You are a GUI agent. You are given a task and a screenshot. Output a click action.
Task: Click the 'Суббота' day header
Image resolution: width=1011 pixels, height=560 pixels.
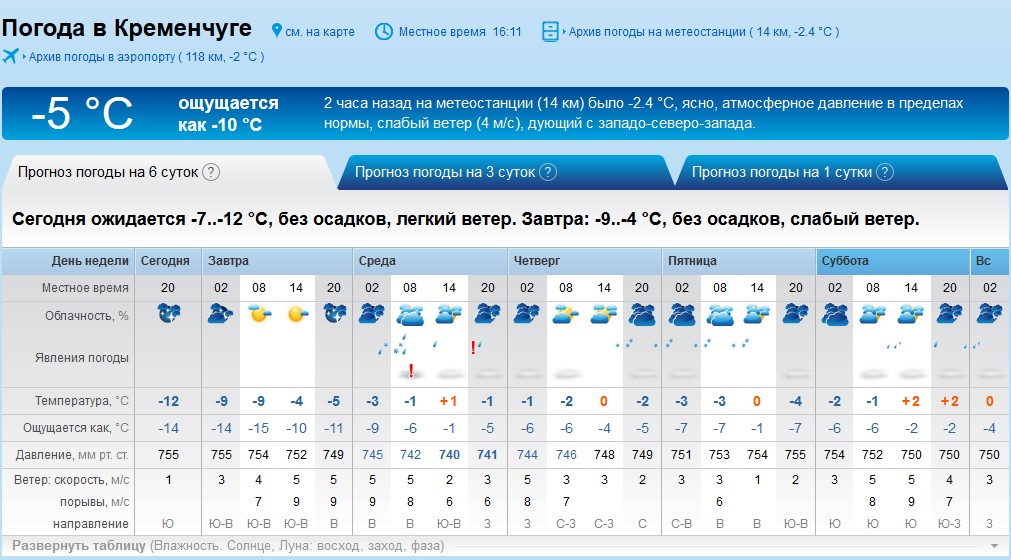[845, 261]
